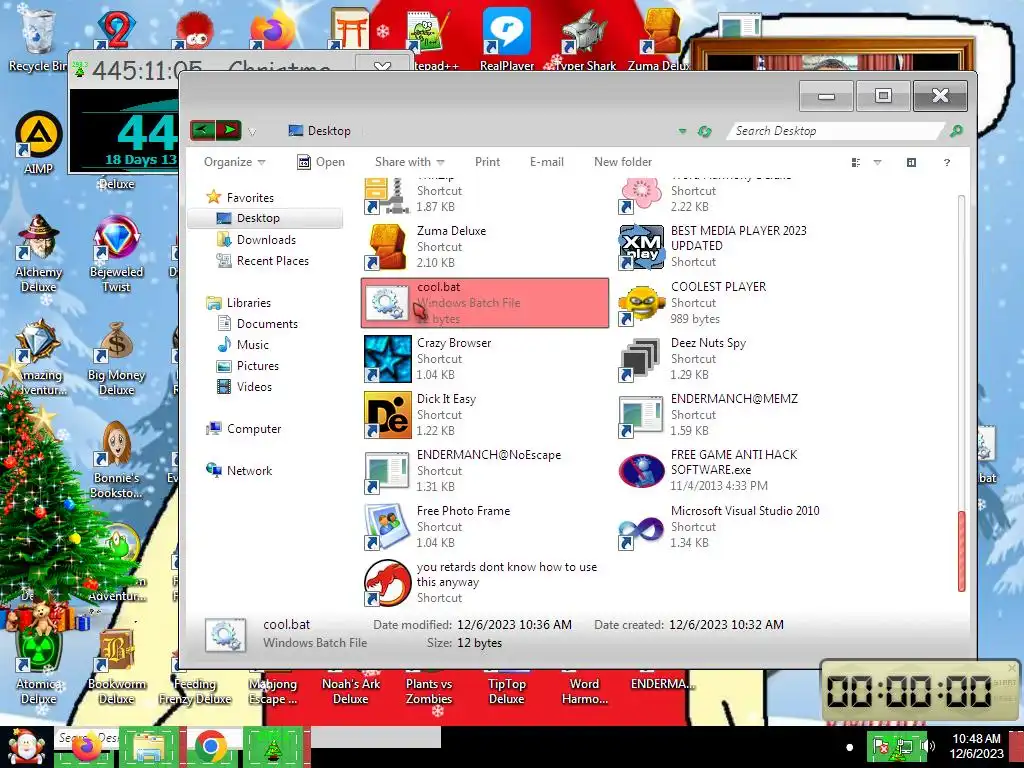Open Firefox from the taskbar
The width and height of the screenshot is (1024, 768).
click(x=87, y=746)
